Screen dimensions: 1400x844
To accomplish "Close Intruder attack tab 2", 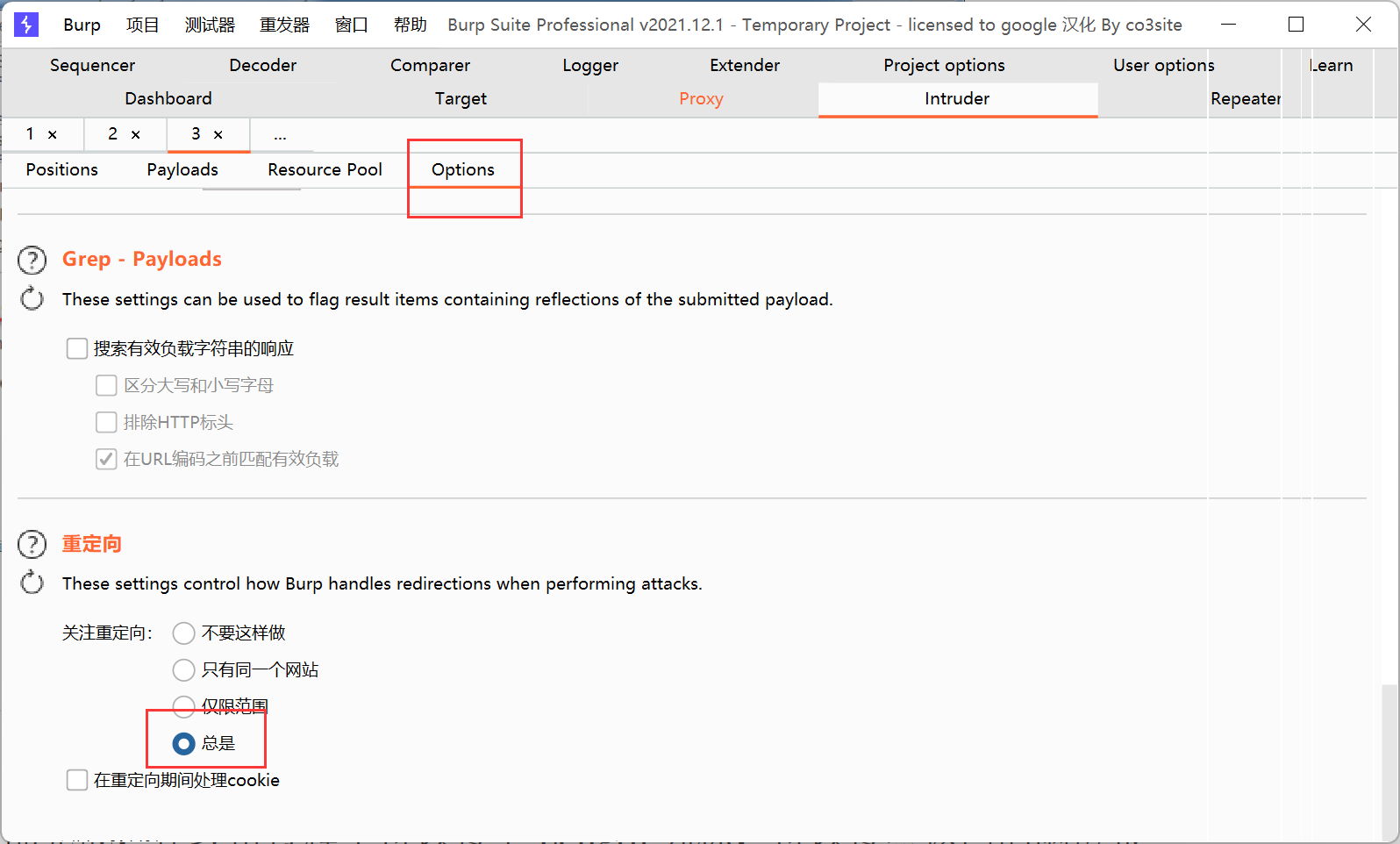I will click(136, 134).
